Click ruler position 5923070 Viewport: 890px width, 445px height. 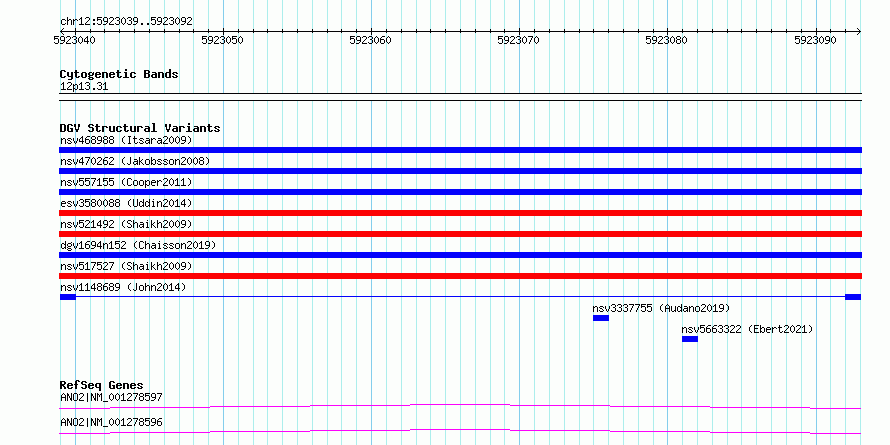tap(519, 40)
